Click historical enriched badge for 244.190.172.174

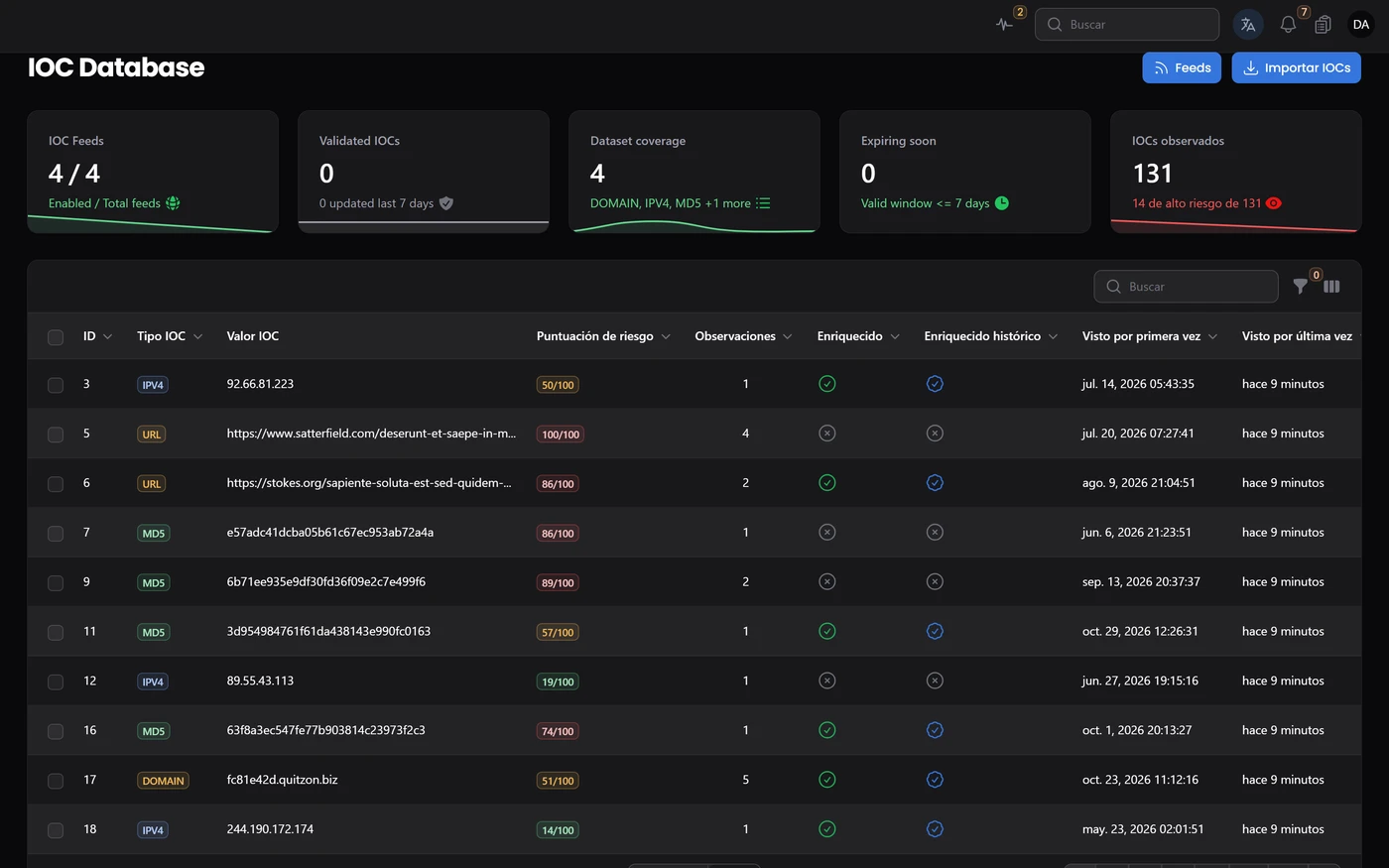coord(935,829)
